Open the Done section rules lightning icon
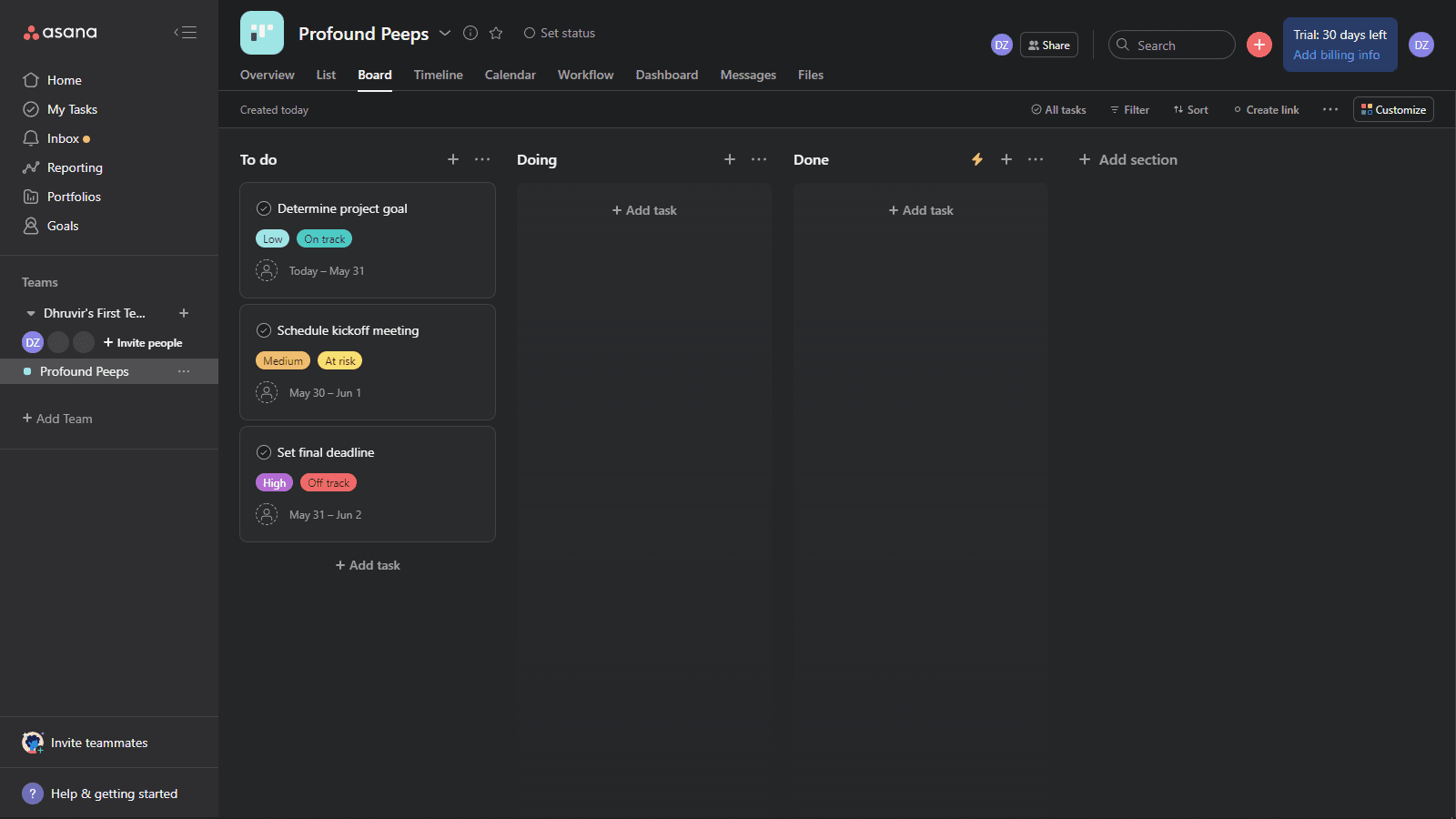The height and width of the screenshot is (819, 1456). tap(977, 159)
